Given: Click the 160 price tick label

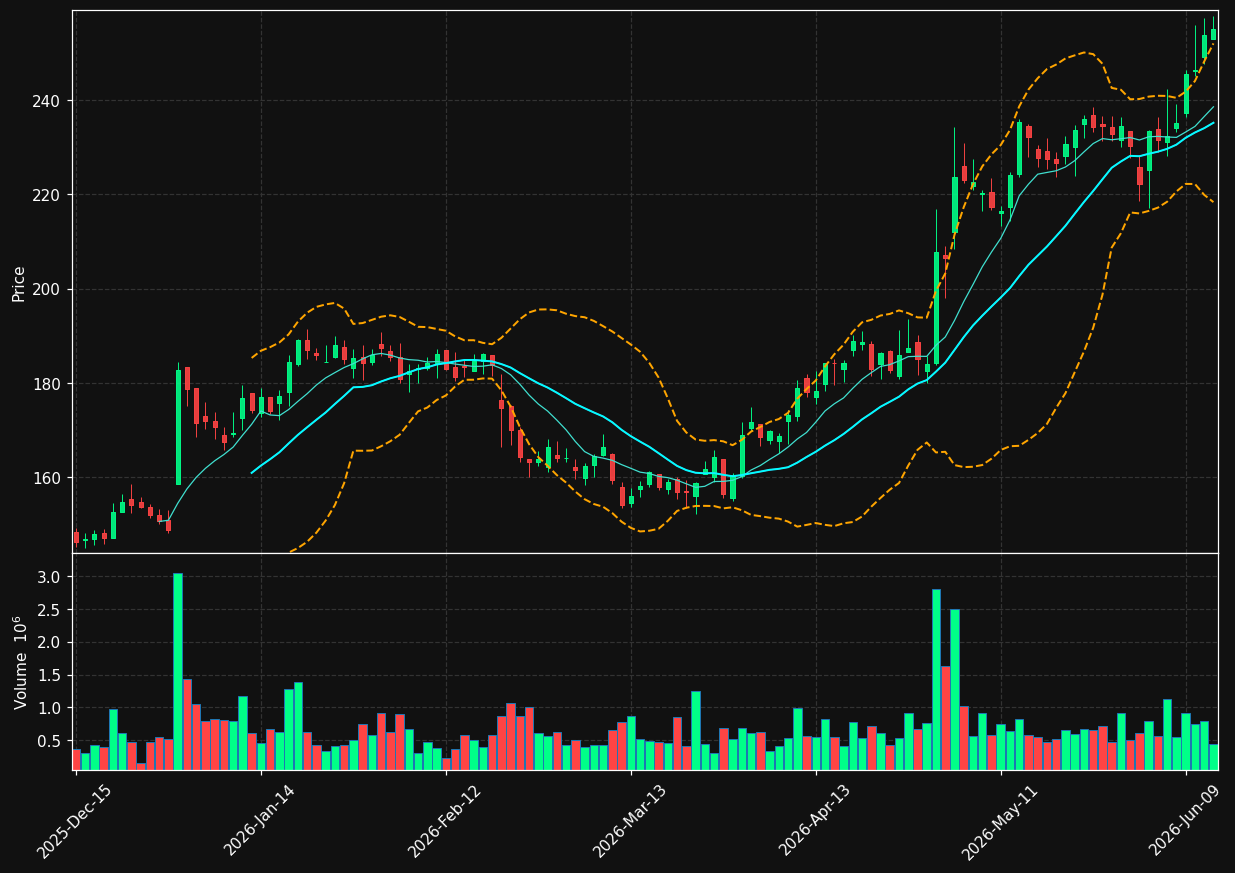Looking at the screenshot, I should [x=49, y=478].
